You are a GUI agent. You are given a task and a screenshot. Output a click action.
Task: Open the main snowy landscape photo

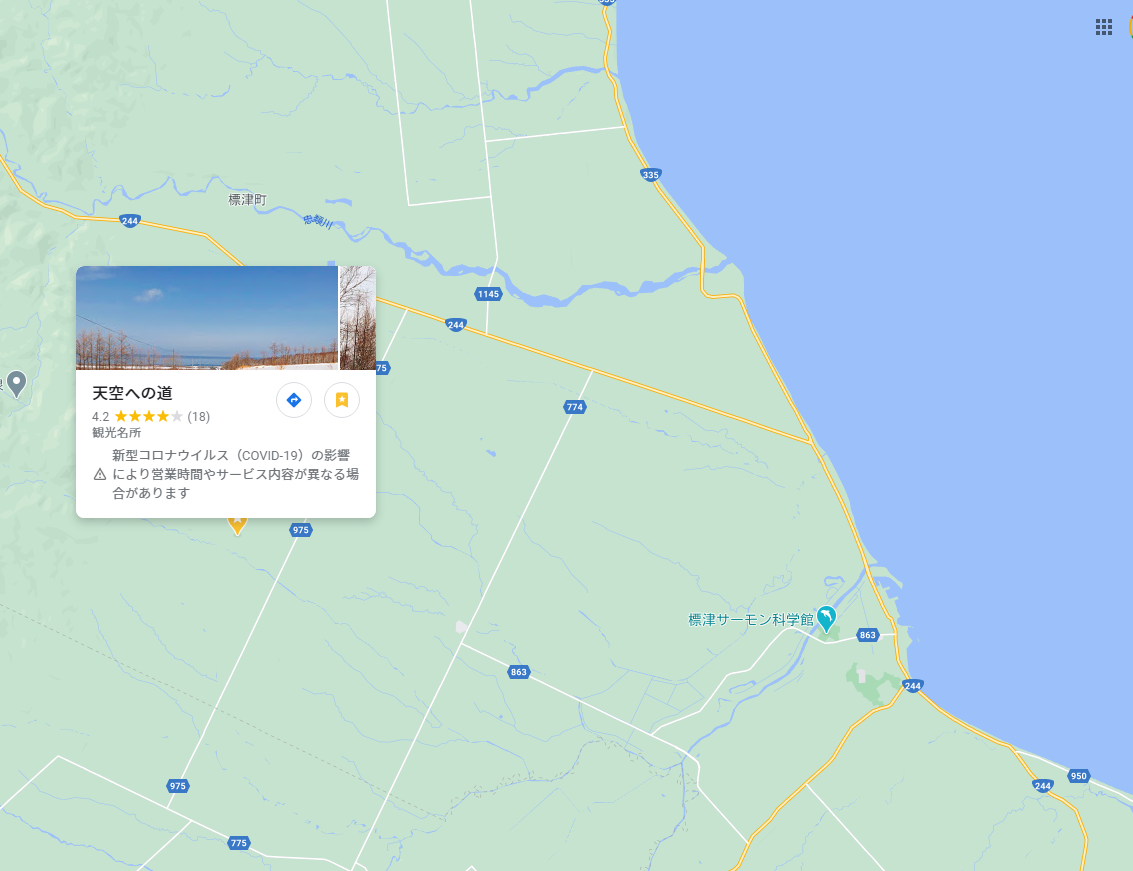(x=207, y=318)
